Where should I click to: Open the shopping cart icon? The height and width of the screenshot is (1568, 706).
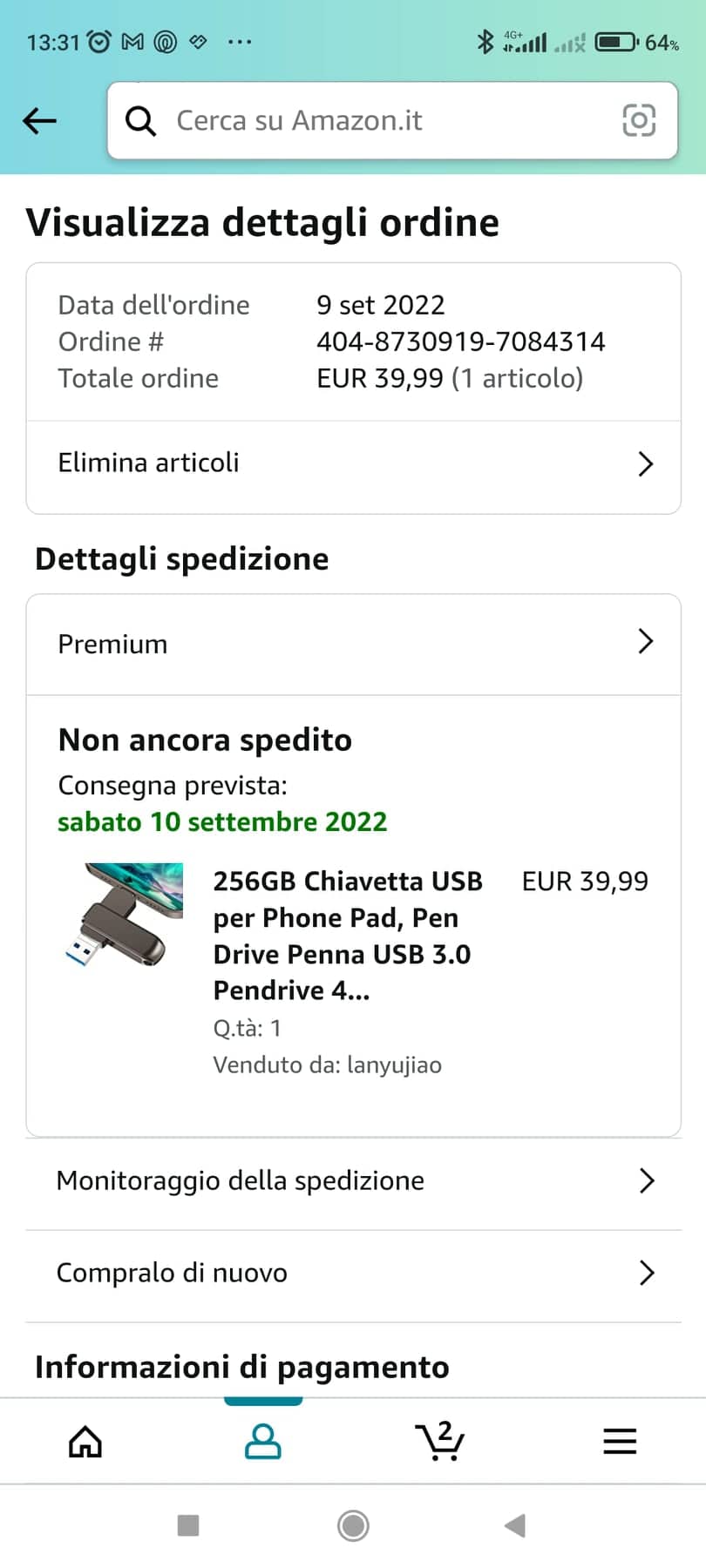(440, 1441)
